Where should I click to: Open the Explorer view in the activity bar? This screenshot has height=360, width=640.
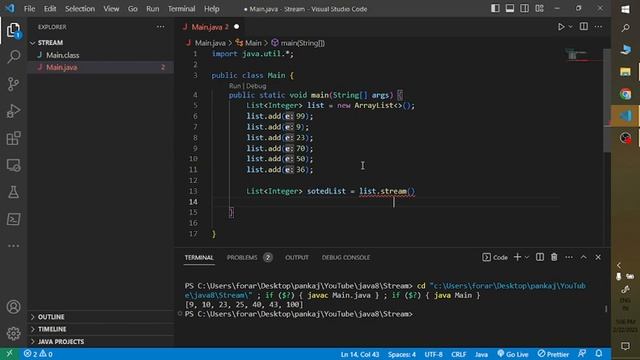[x=13, y=30]
